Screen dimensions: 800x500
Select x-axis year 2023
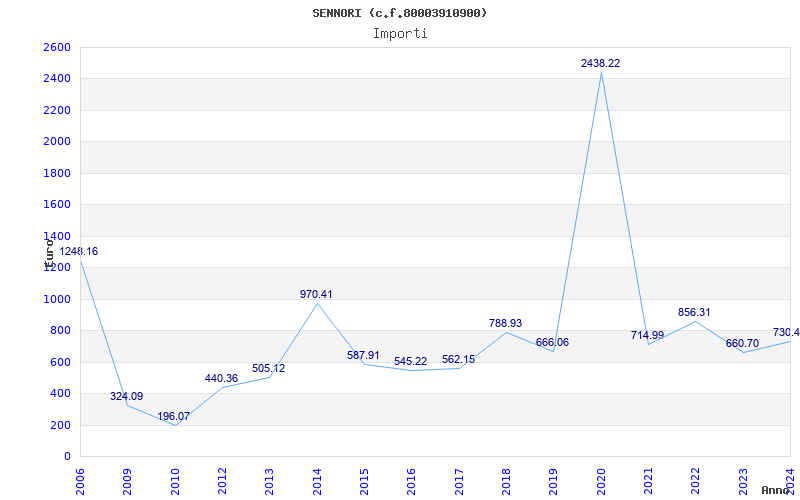coord(743,481)
